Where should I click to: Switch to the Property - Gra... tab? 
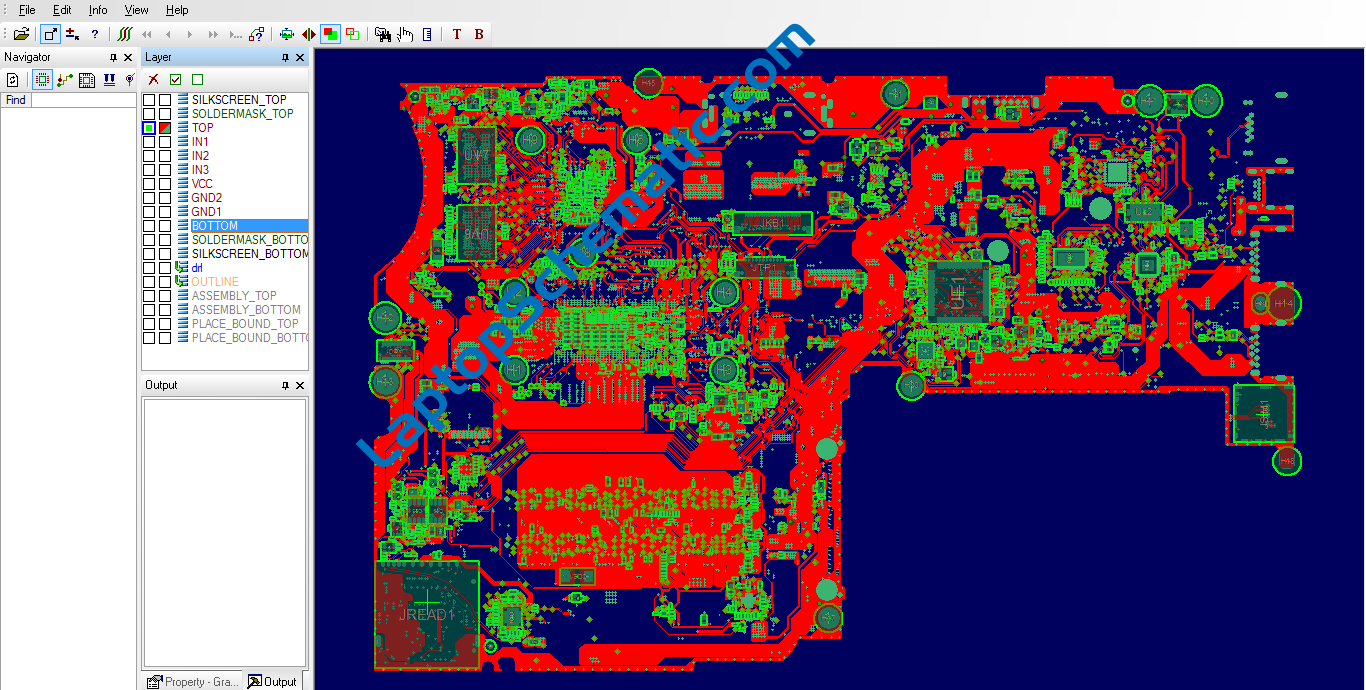[x=193, y=682]
